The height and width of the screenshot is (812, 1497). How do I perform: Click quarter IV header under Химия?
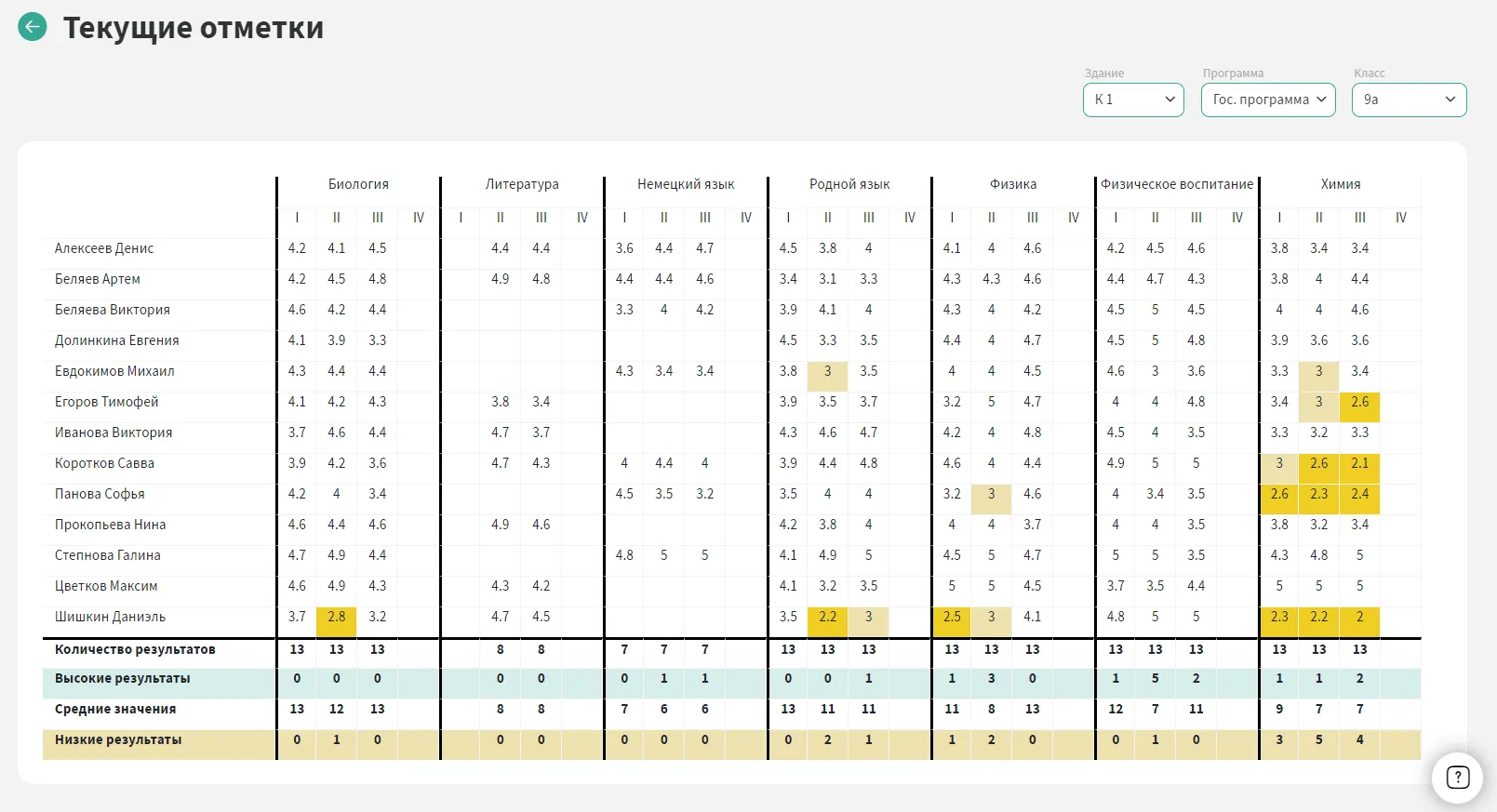click(1400, 218)
